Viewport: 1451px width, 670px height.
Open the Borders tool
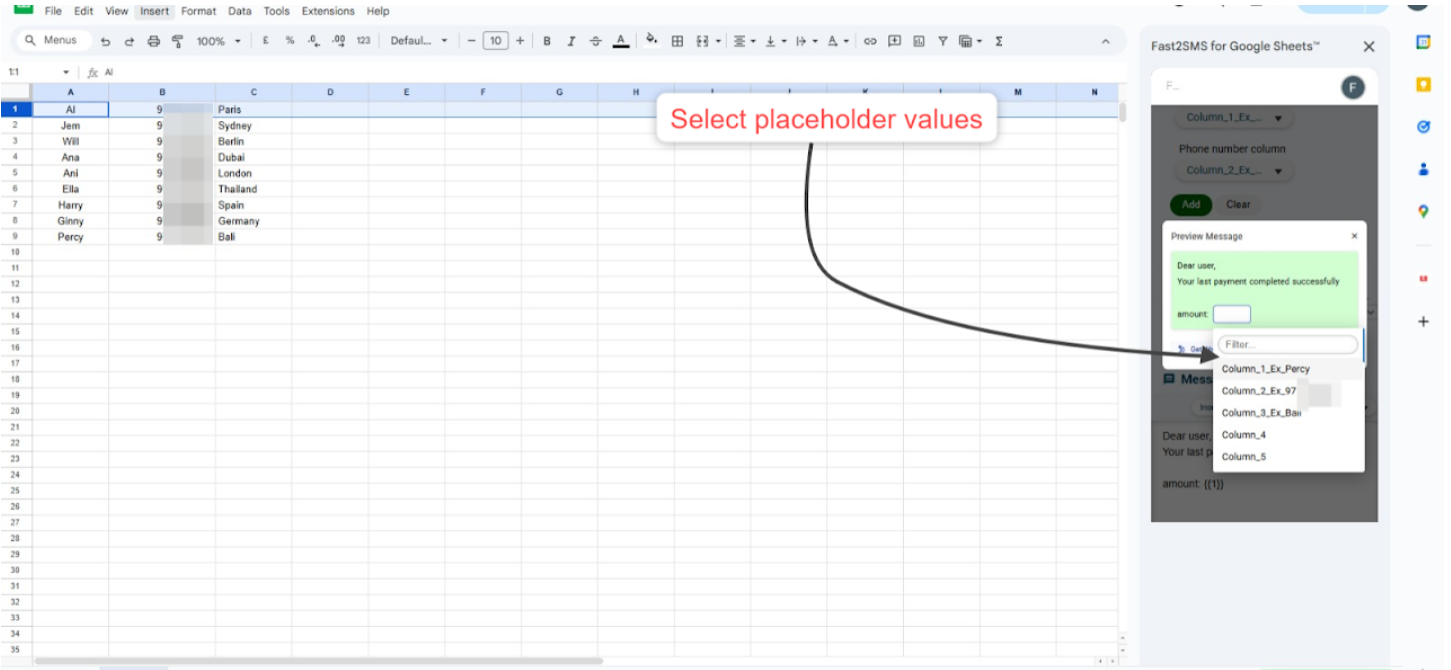pos(677,41)
